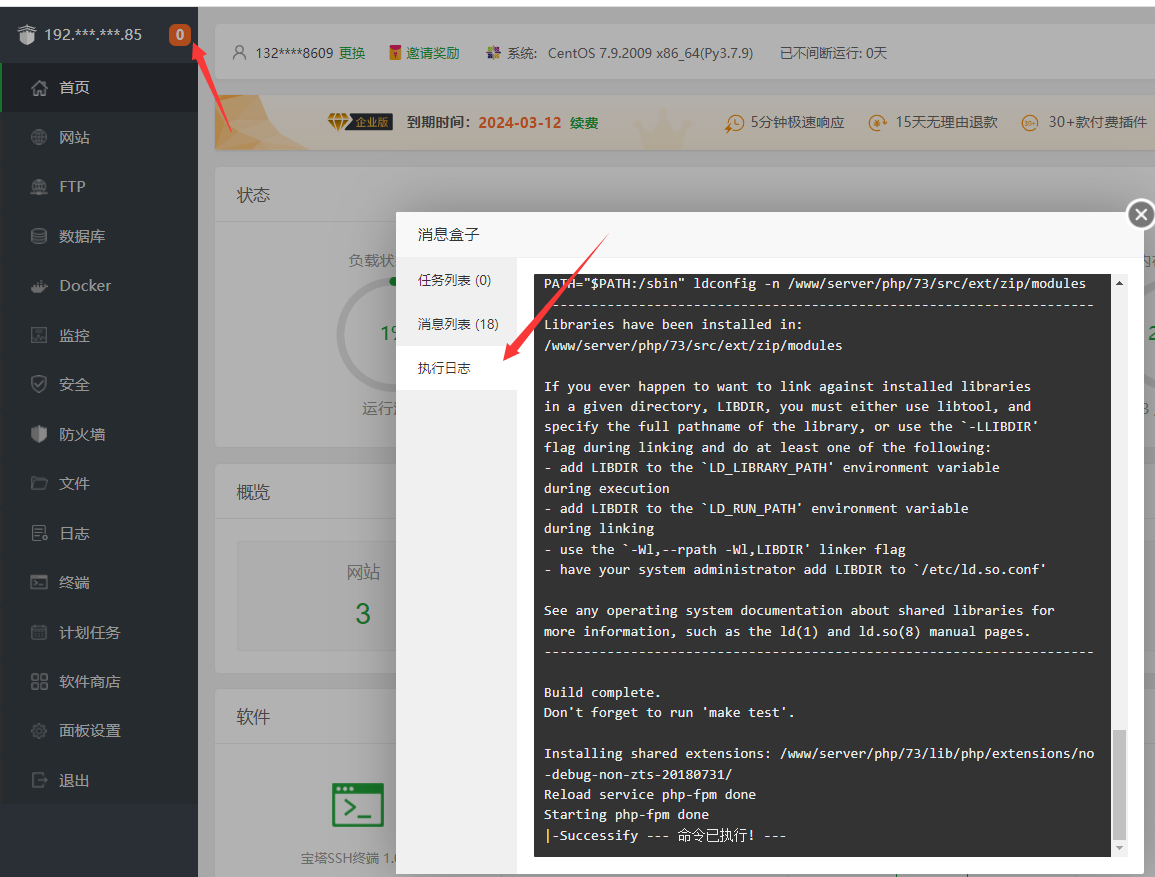Click the 面板设置 gear icon

click(x=39, y=730)
